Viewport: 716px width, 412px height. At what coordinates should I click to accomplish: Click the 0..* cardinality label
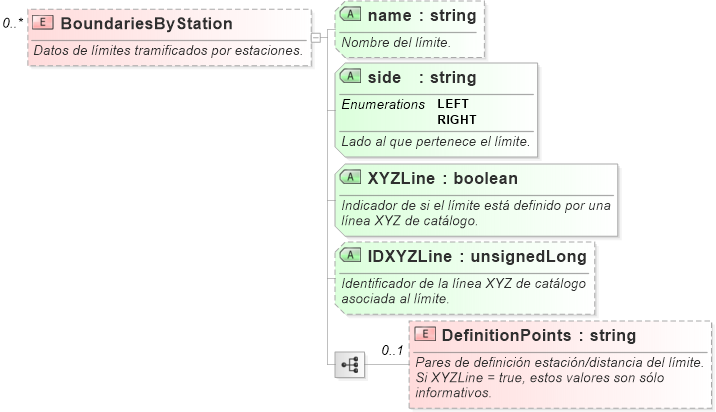point(13,23)
